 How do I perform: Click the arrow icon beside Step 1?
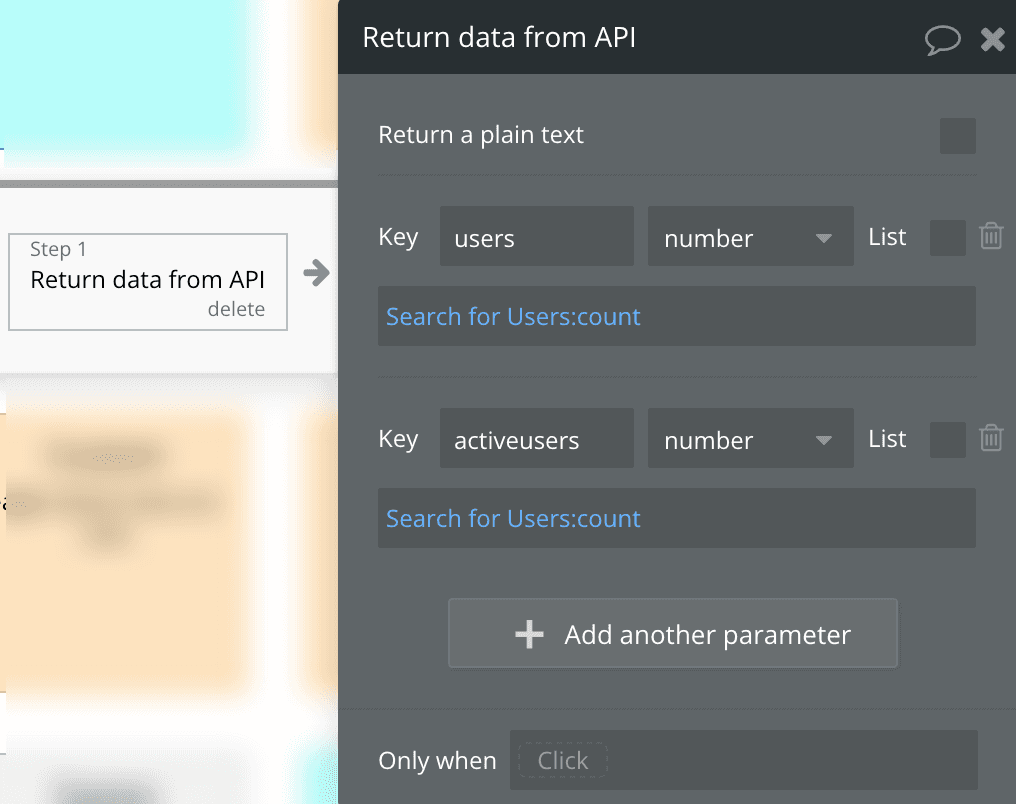(316, 273)
